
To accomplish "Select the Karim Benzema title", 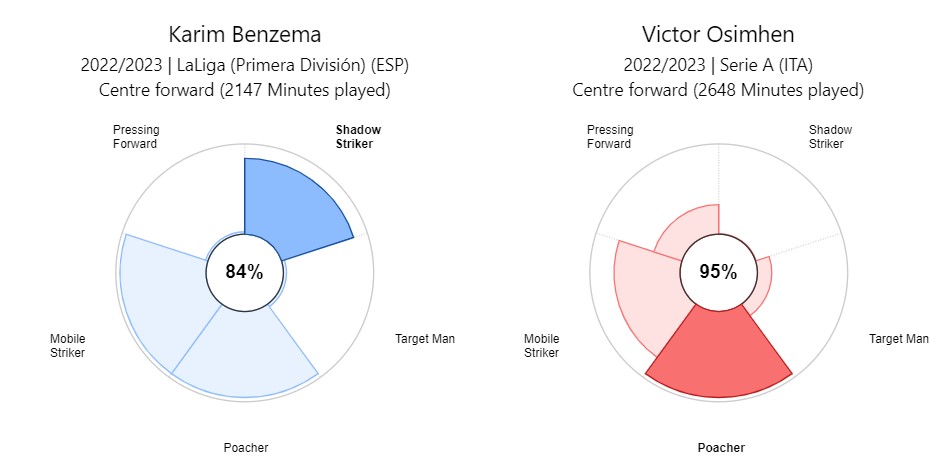I will pyautogui.click(x=245, y=35).
